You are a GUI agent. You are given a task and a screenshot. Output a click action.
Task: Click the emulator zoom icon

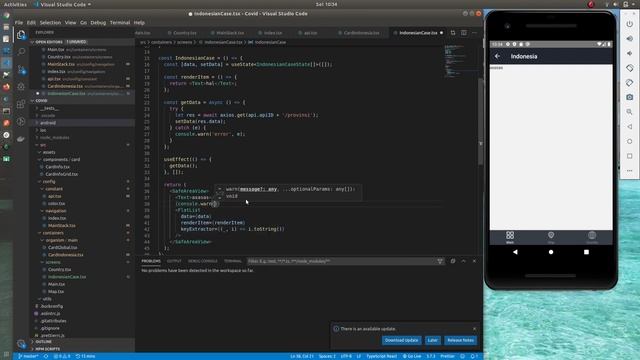[629, 112]
